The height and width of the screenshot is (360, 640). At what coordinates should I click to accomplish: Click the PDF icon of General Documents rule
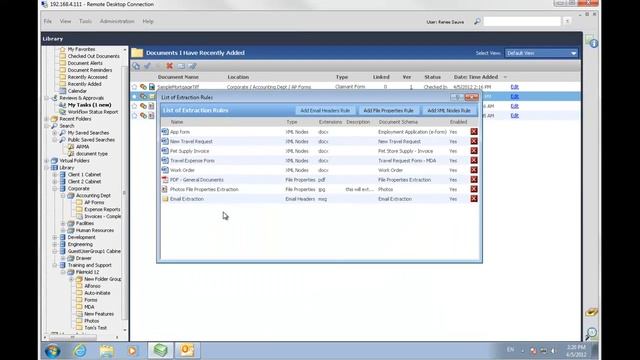click(x=165, y=180)
